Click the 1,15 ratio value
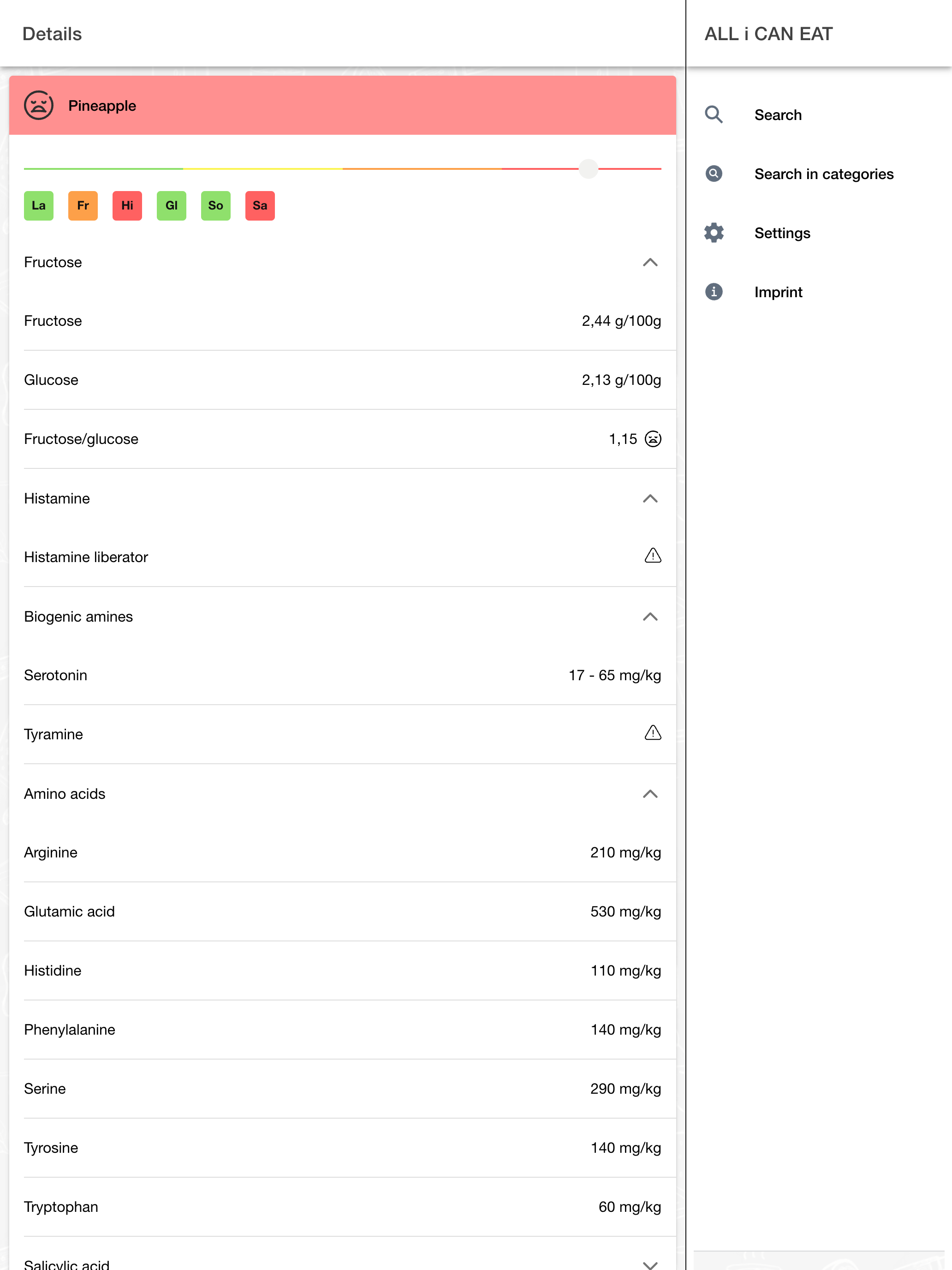The height and width of the screenshot is (1270, 952). coord(623,439)
